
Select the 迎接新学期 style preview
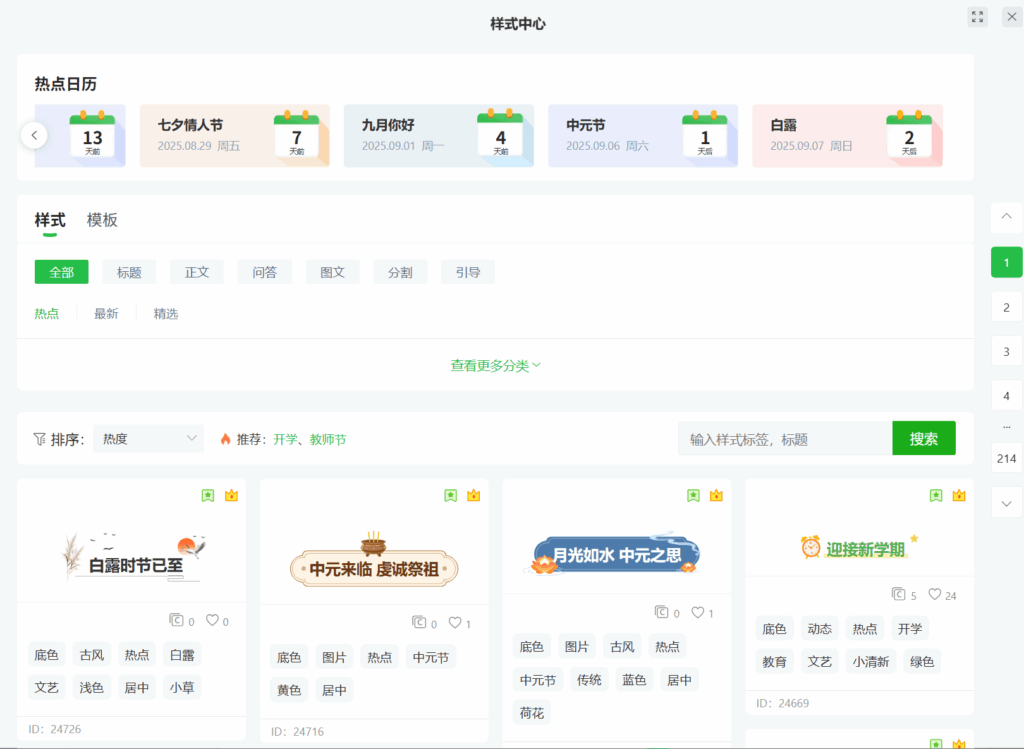click(859, 547)
